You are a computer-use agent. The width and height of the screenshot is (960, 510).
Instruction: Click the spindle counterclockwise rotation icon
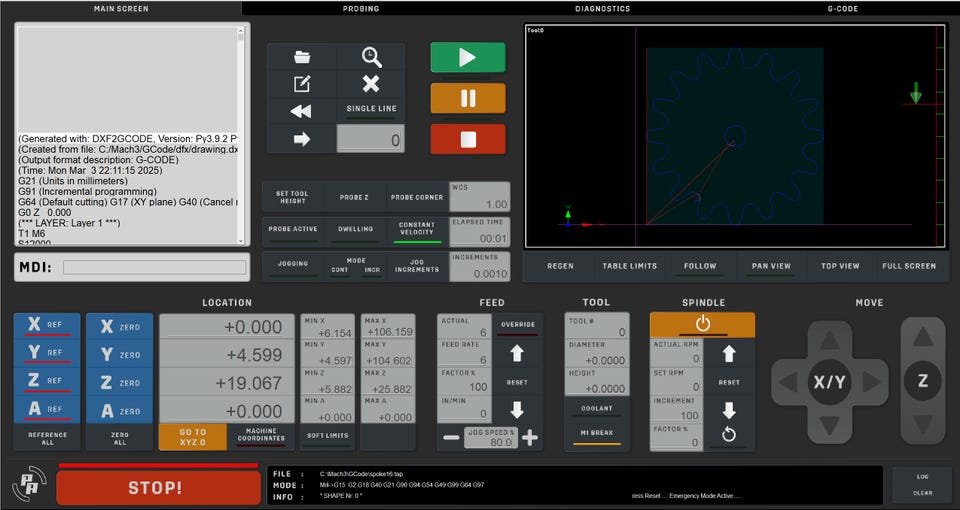click(x=729, y=435)
